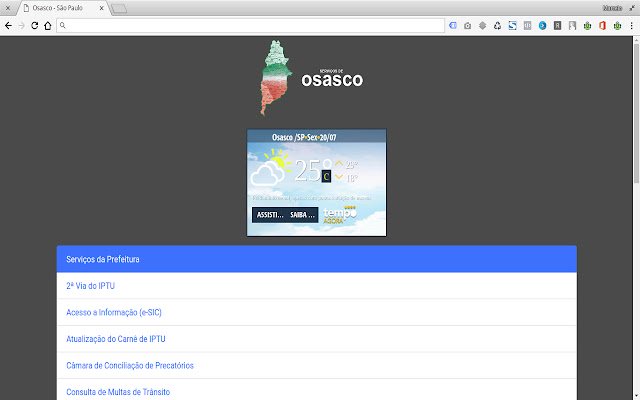The image size is (640, 400).
Task: Focus the browser address bar
Action: 251,26
